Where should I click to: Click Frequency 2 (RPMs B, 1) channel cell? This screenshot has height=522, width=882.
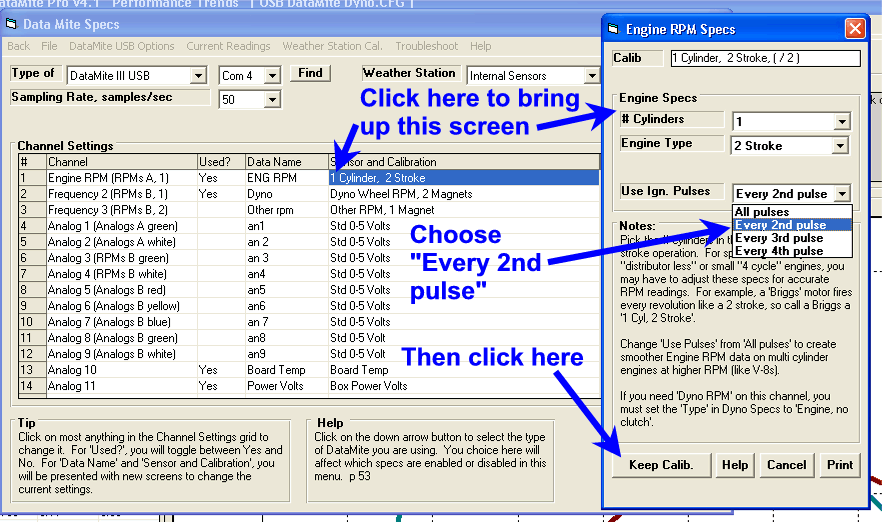pyautogui.click(x=122, y=194)
